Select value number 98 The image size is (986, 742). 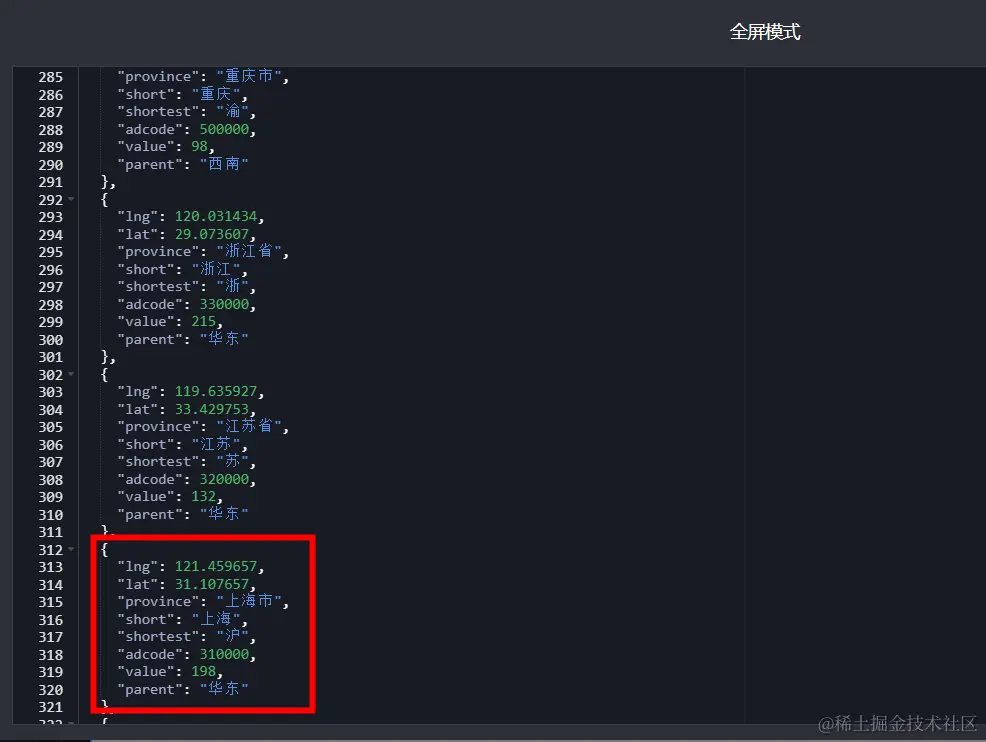tap(199, 146)
